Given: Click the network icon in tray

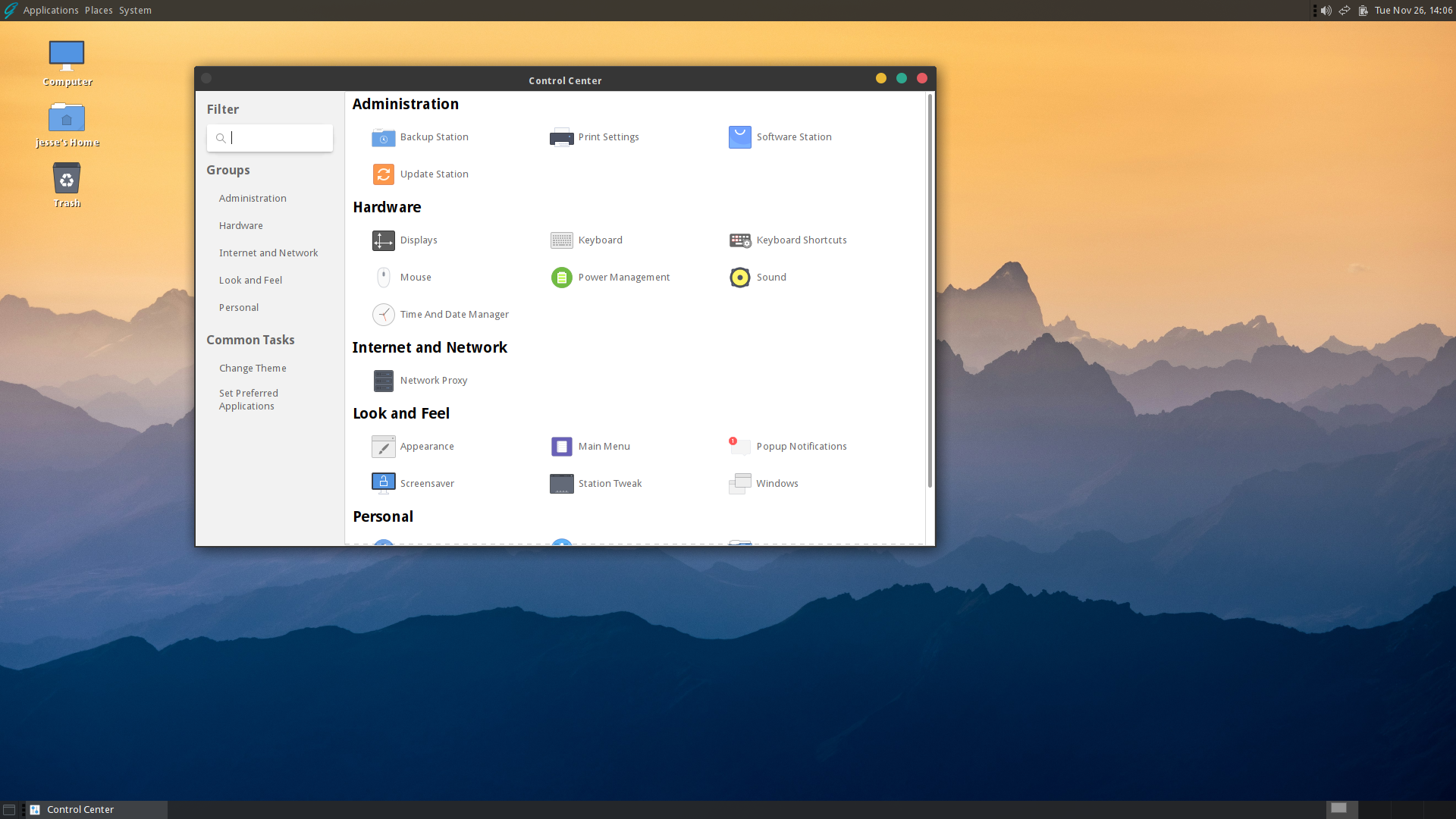Looking at the screenshot, I should coord(1345,11).
